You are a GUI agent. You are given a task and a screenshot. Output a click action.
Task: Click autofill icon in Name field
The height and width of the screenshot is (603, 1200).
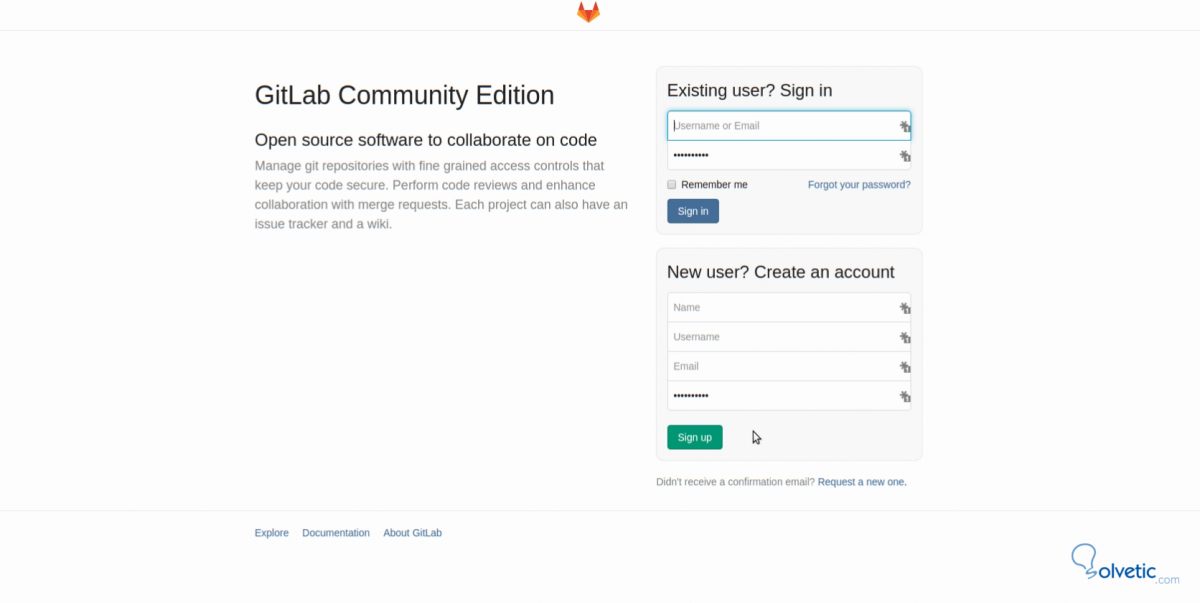(x=904, y=308)
